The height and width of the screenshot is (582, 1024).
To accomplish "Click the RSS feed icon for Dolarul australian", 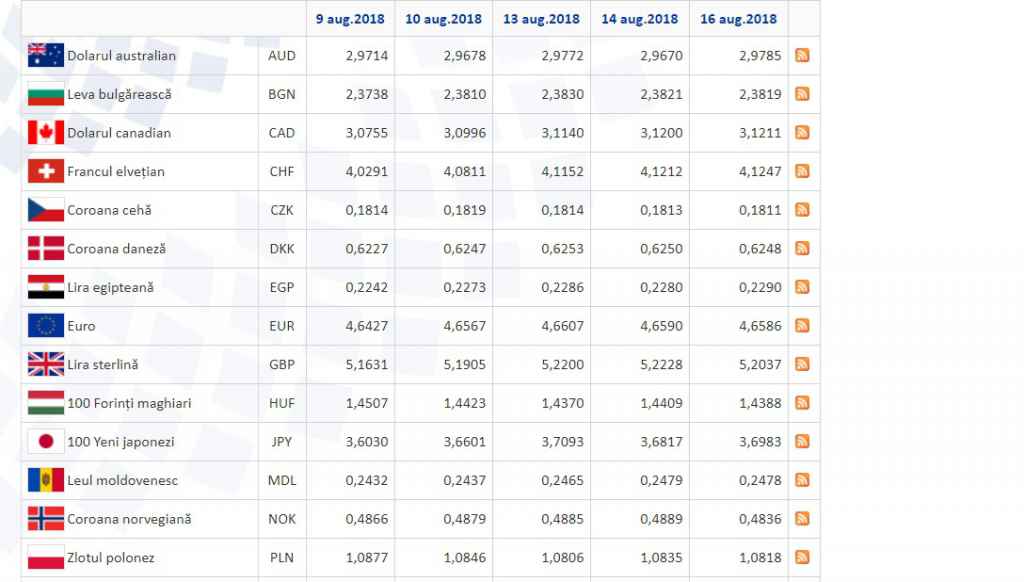I will 802,55.
